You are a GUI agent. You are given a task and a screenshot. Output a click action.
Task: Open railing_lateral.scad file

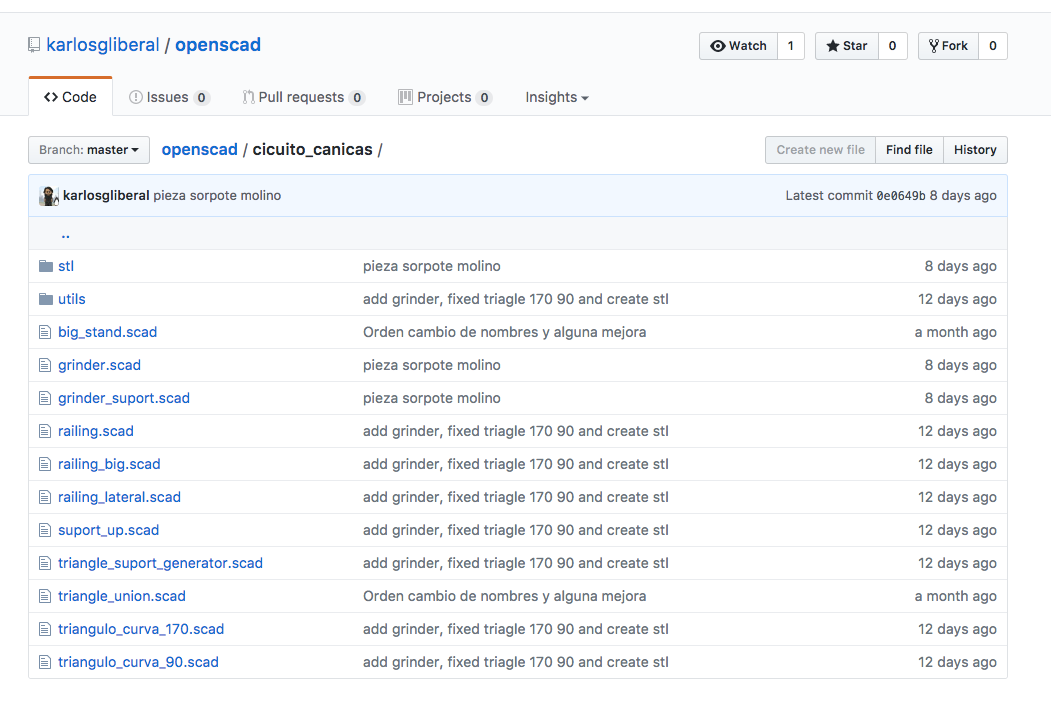click(x=119, y=497)
